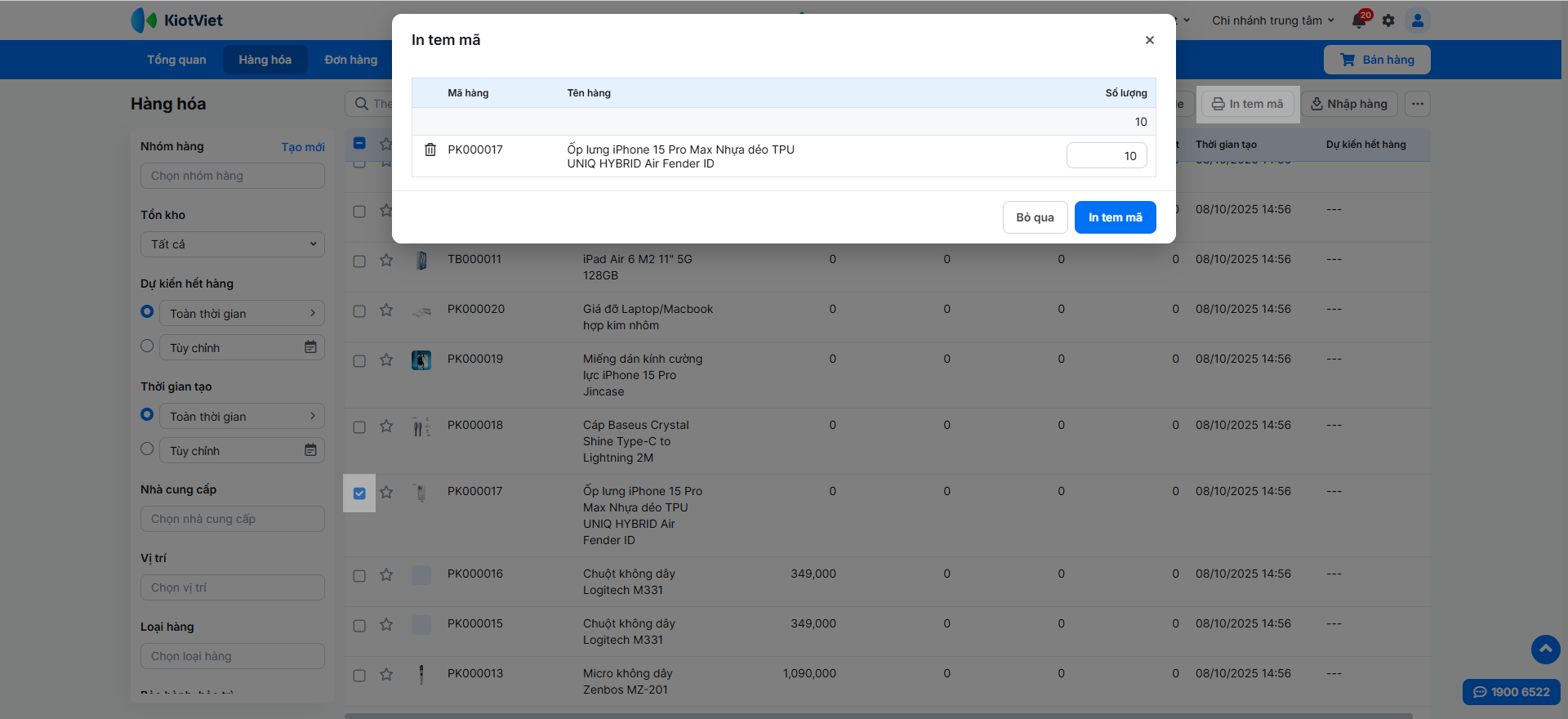This screenshot has height=719, width=1568.
Task: Open the Chi nhánh trung tâm branch selector
Action: 1272,20
